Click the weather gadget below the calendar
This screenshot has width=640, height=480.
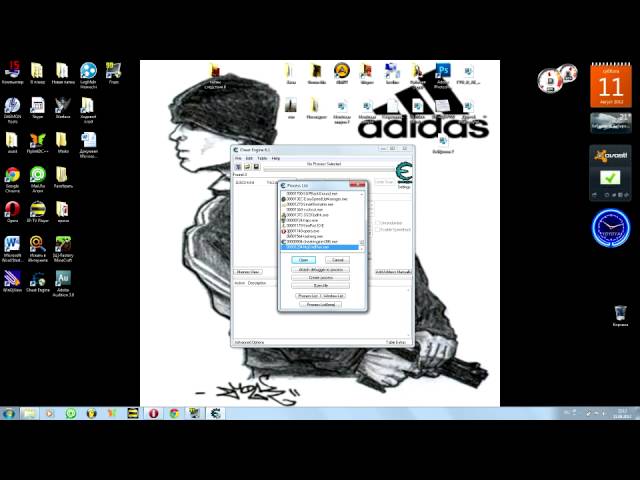click(x=611, y=122)
